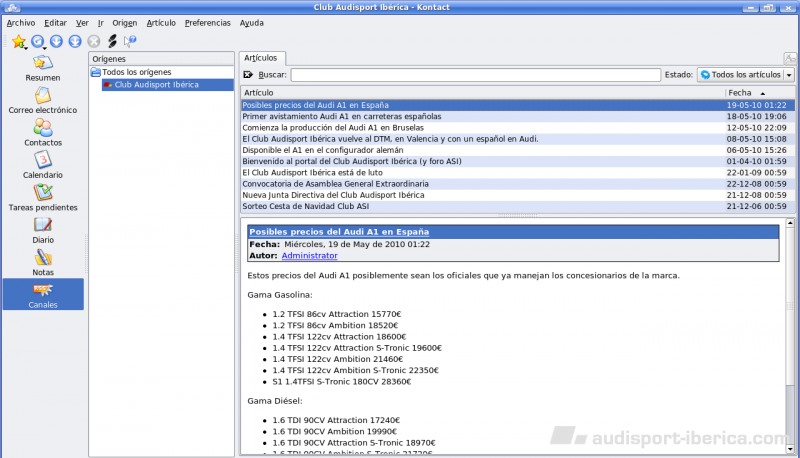Image resolution: width=800 pixels, height=458 pixels.
Task: Click inside the Buscar search field
Action: 475,75
